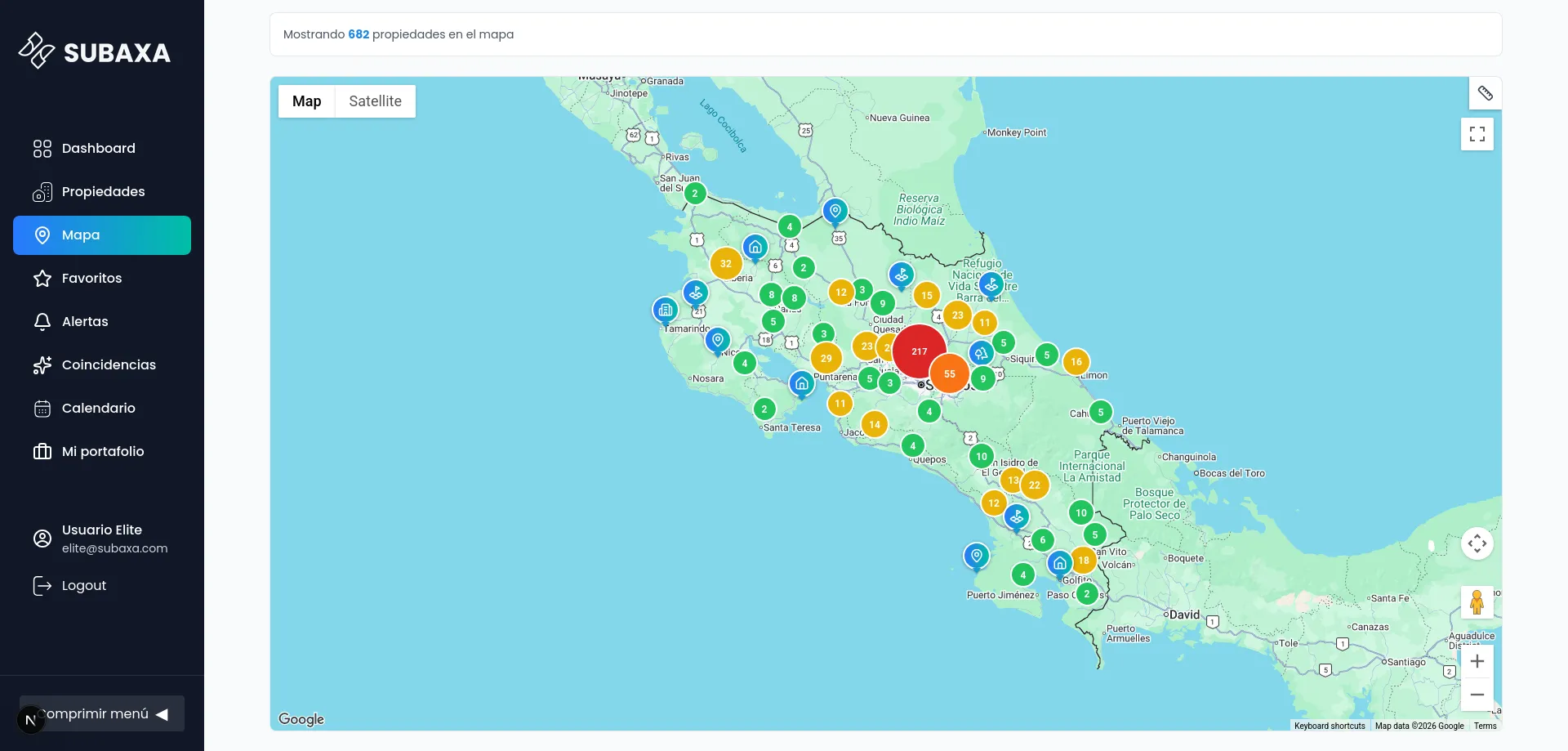This screenshot has height=751, width=1568.
Task: Click the house marker near Puntarenas
Action: (x=802, y=384)
